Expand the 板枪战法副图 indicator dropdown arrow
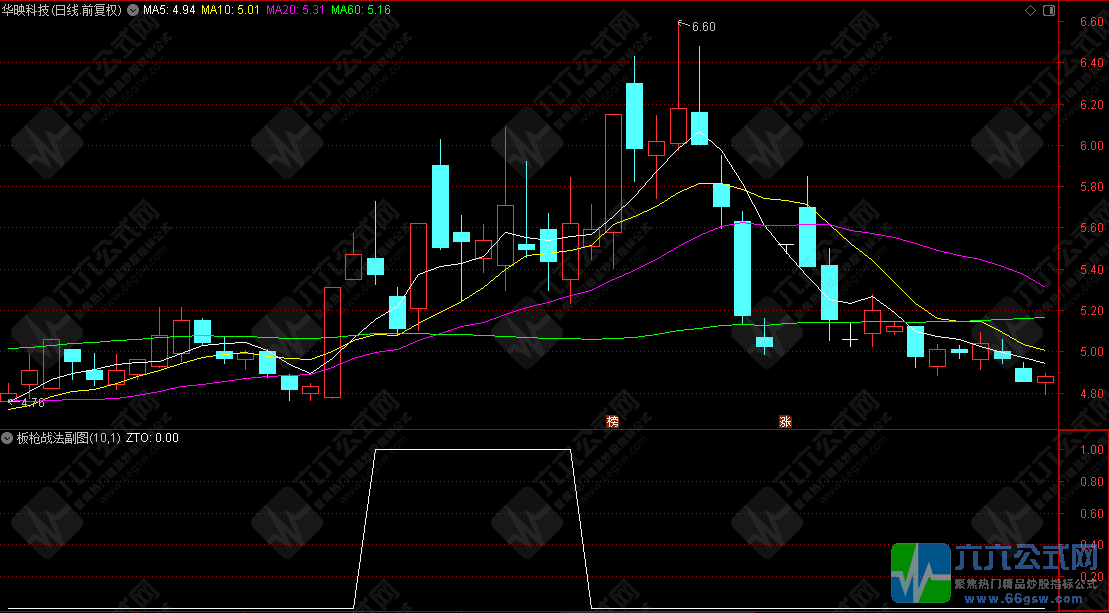Viewport: 1109px width, 613px height. (x=8, y=438)
